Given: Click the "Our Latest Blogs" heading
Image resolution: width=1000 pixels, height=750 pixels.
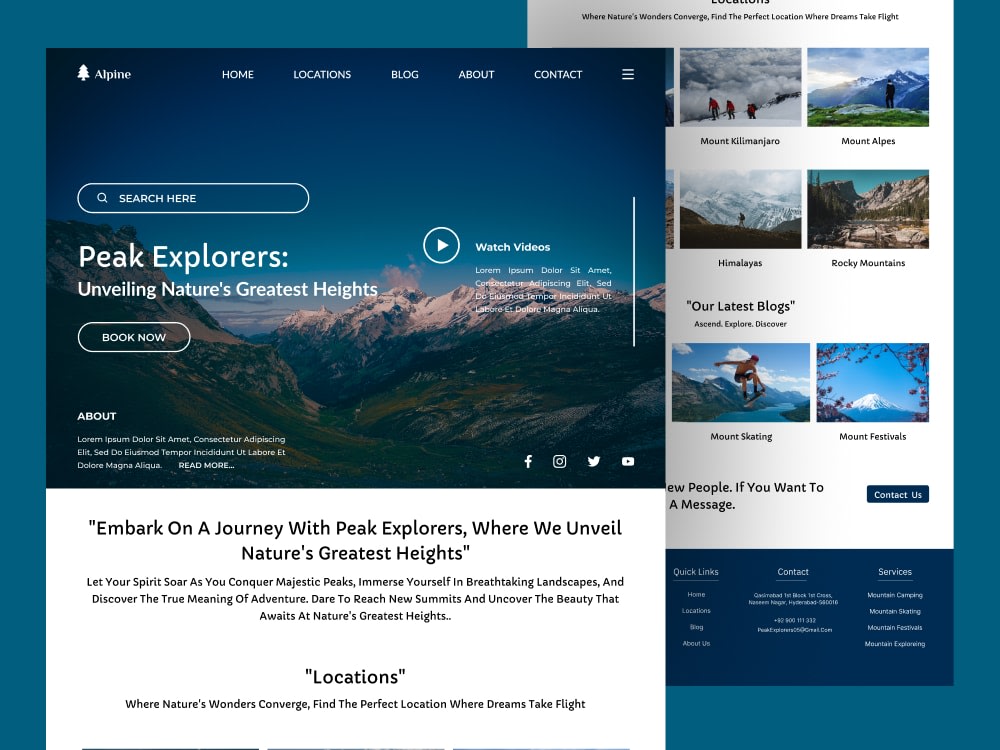Looking at the screenshot, I should [740, 306].
